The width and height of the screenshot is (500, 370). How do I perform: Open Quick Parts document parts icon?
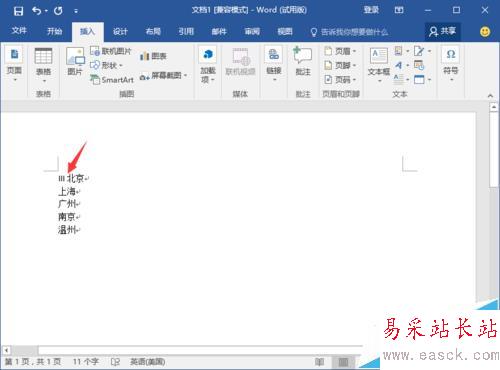[x=401, y=51]
